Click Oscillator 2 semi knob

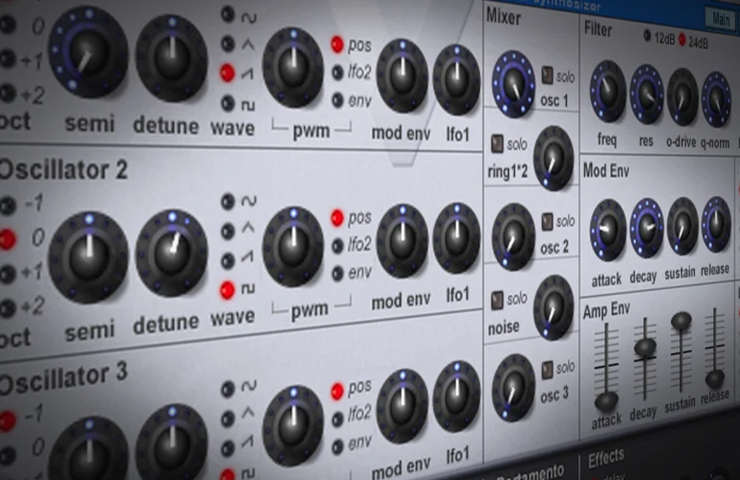(x=88, y=257)
